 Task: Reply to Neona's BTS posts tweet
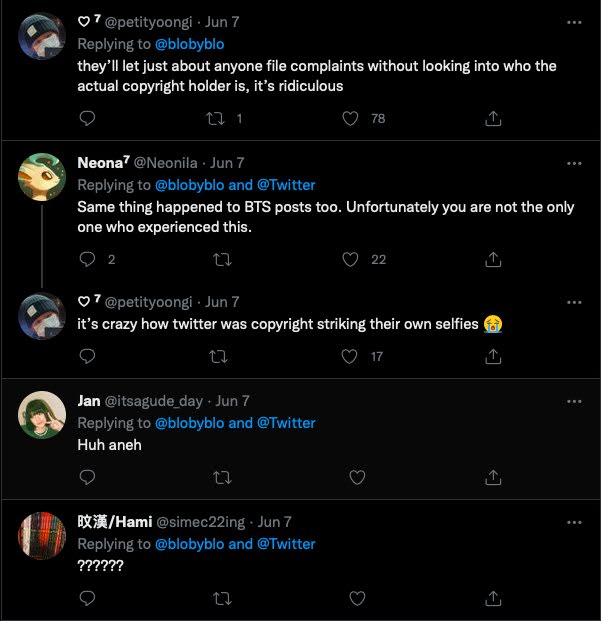pyautogui.click(x=87, y=259)
